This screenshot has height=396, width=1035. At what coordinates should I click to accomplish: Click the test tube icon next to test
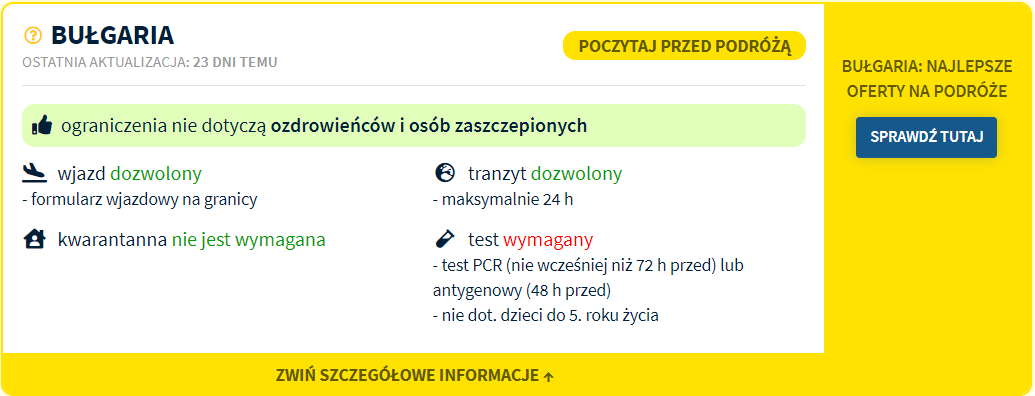click(444, 240)
